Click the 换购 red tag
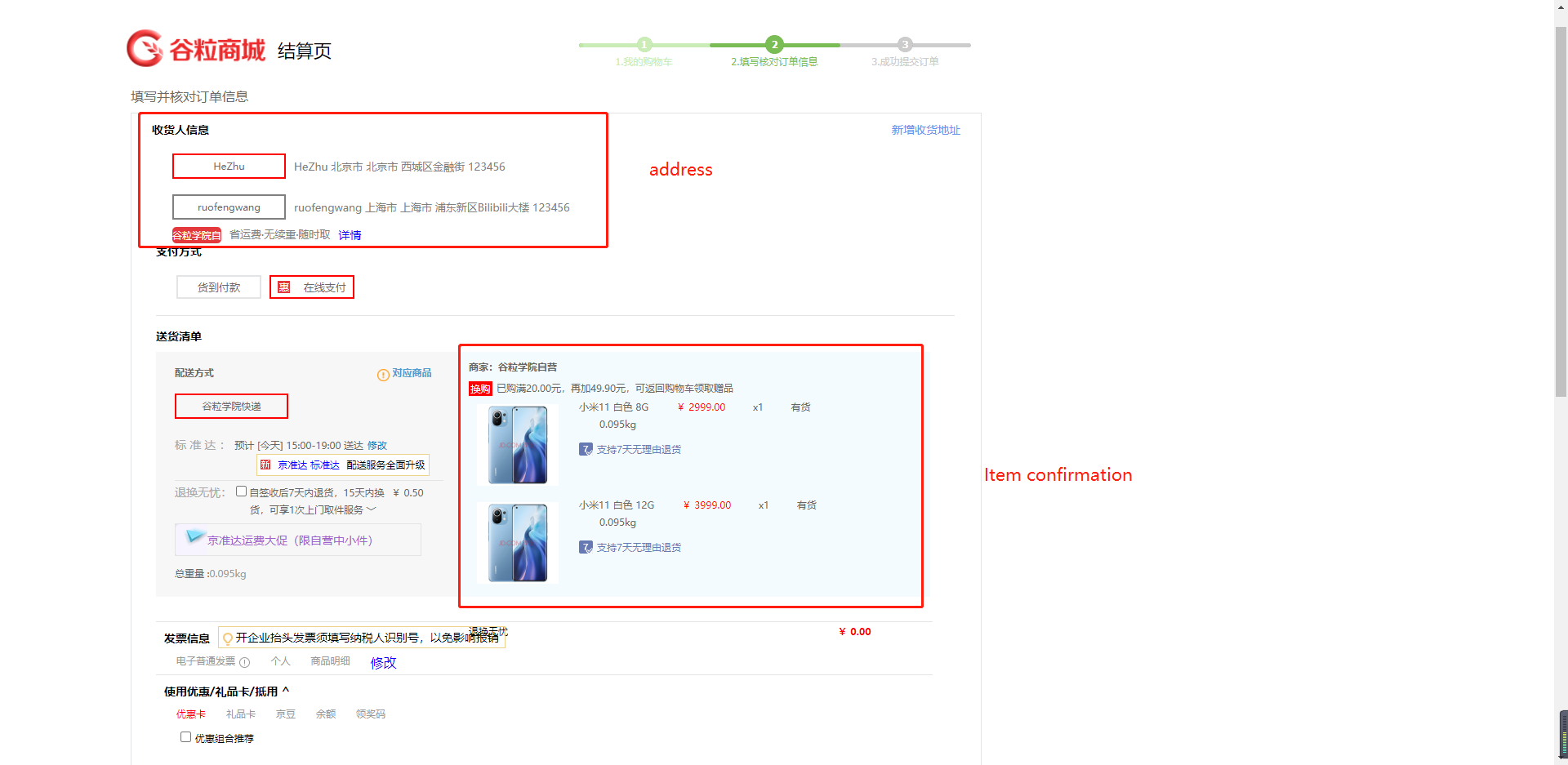This screenshot has height=765, width=1568. tap(480, 389)
